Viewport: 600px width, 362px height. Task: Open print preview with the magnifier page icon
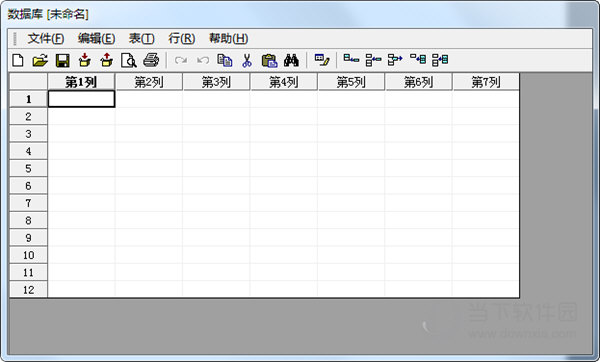(x=129, y=60)
